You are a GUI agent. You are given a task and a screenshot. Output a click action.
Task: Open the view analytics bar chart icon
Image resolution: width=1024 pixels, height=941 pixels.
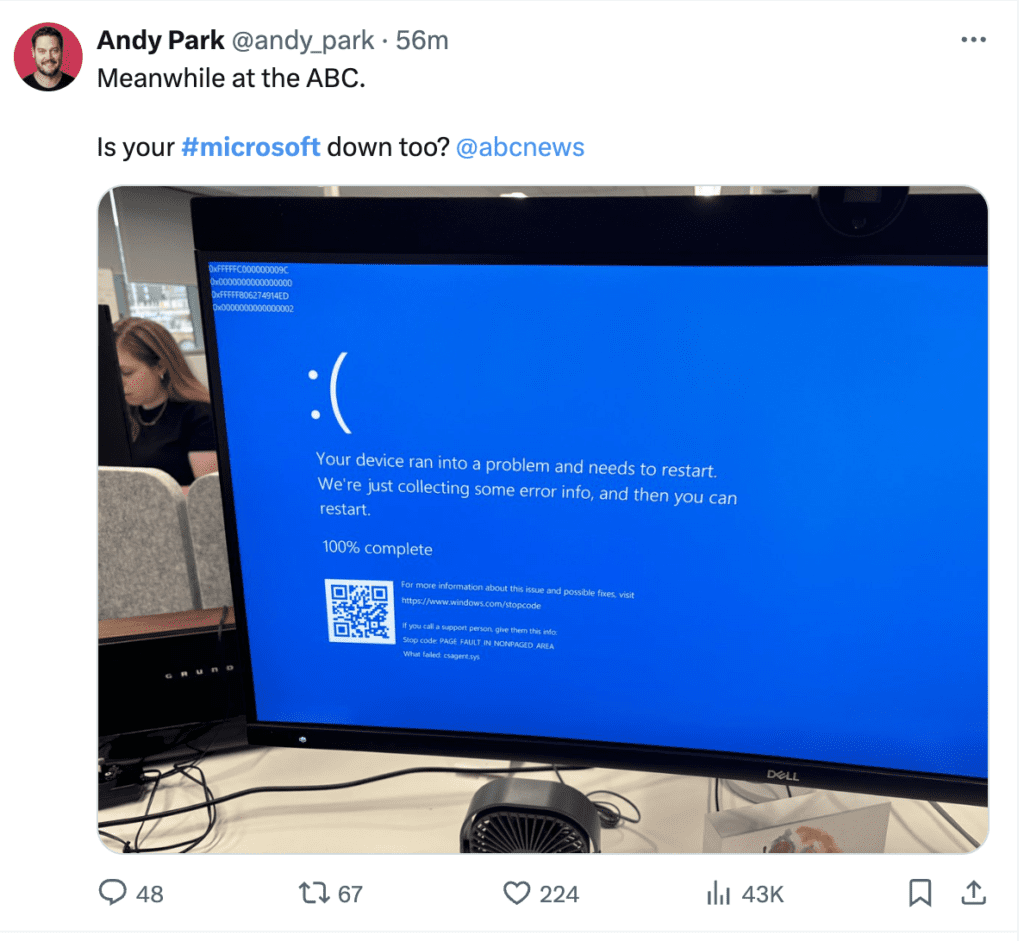(718, 893)
